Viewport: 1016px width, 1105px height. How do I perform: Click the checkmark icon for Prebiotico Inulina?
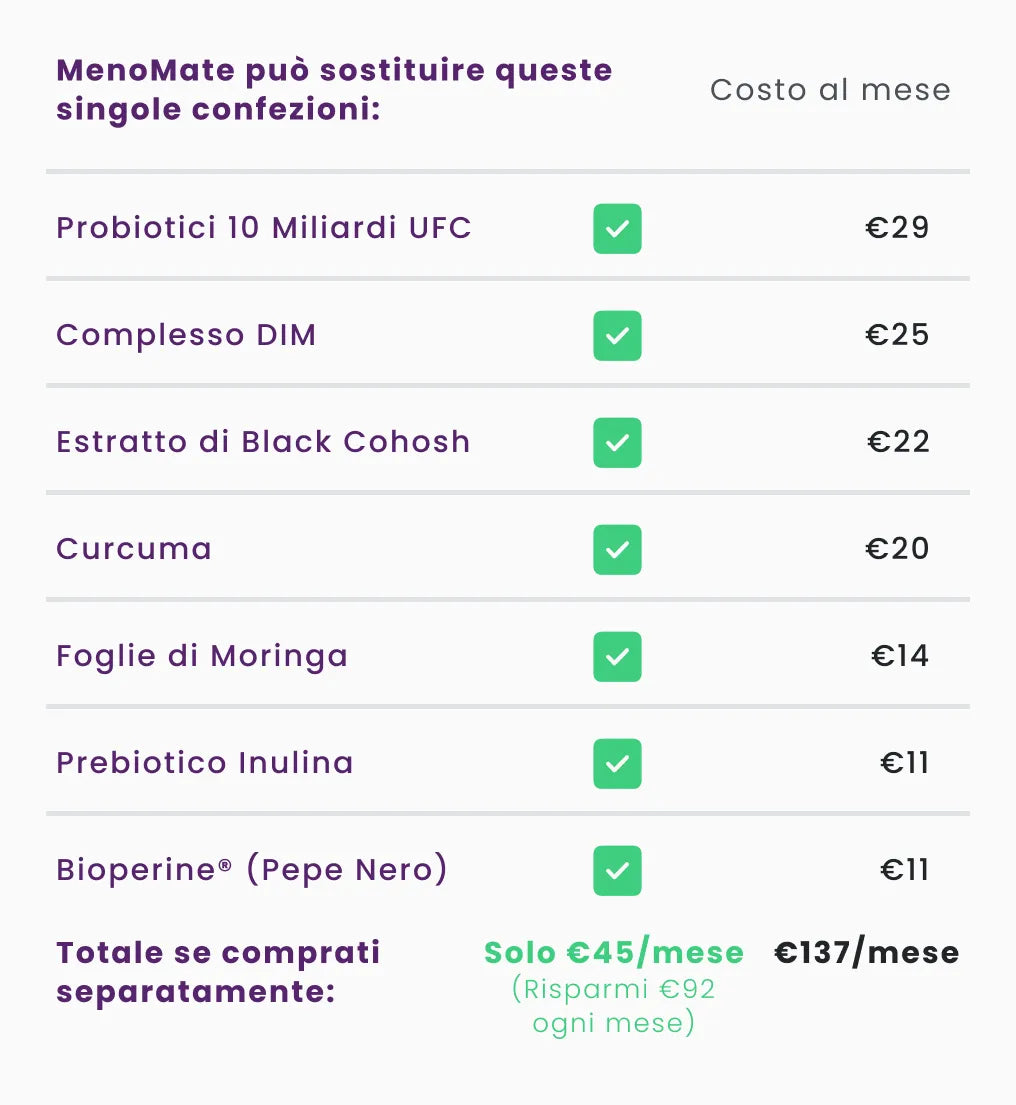[617, 764]
